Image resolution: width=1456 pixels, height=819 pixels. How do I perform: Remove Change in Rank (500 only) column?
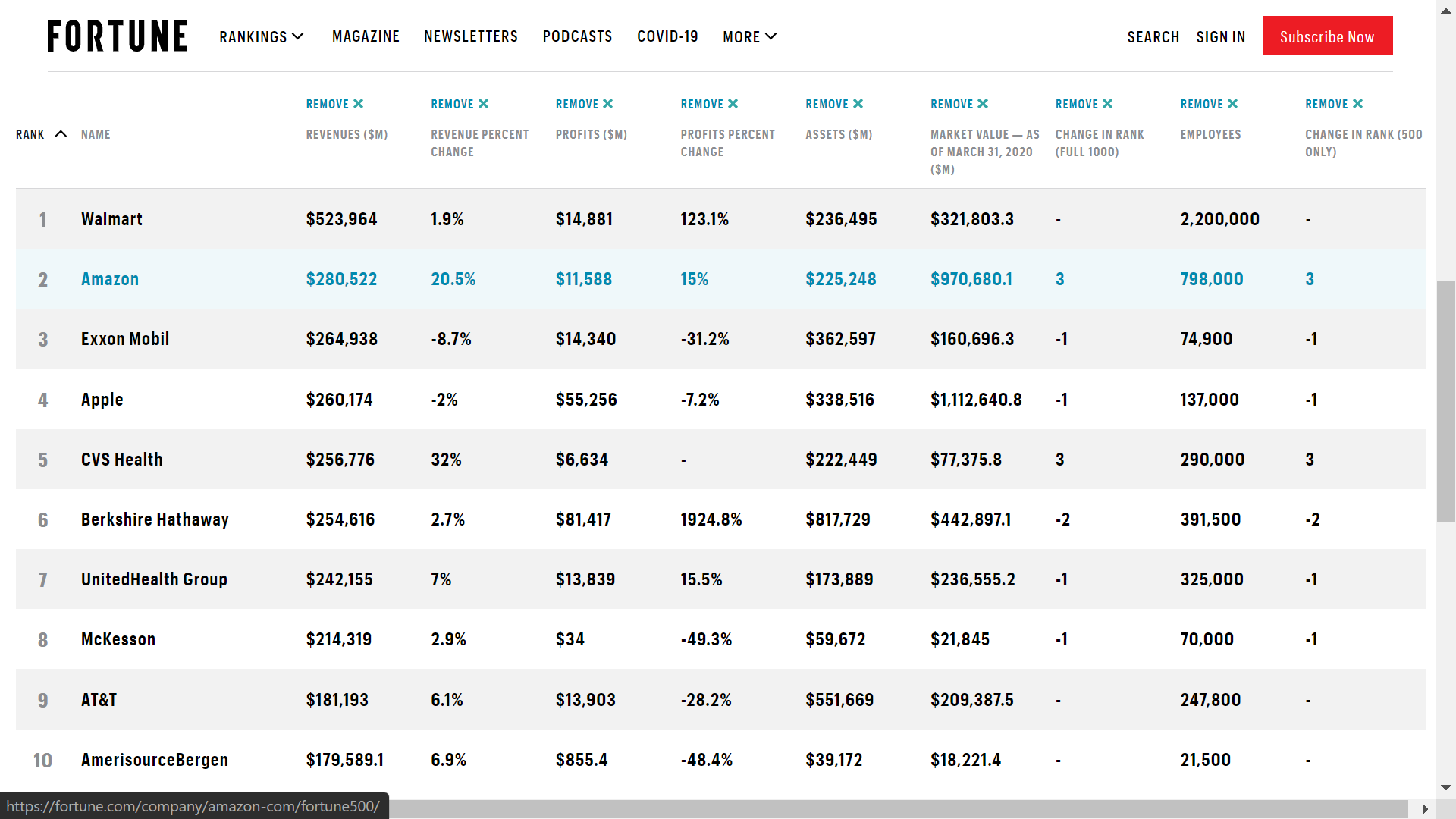(x=1334, y=104)
